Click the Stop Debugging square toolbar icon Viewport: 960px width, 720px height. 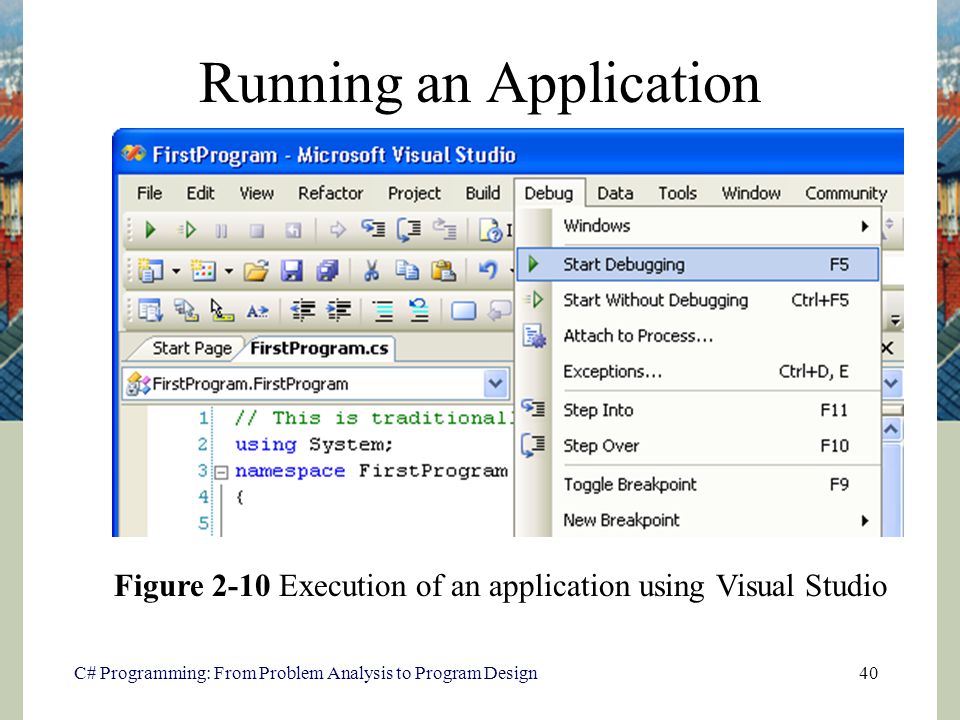click(x=257, y=231)
